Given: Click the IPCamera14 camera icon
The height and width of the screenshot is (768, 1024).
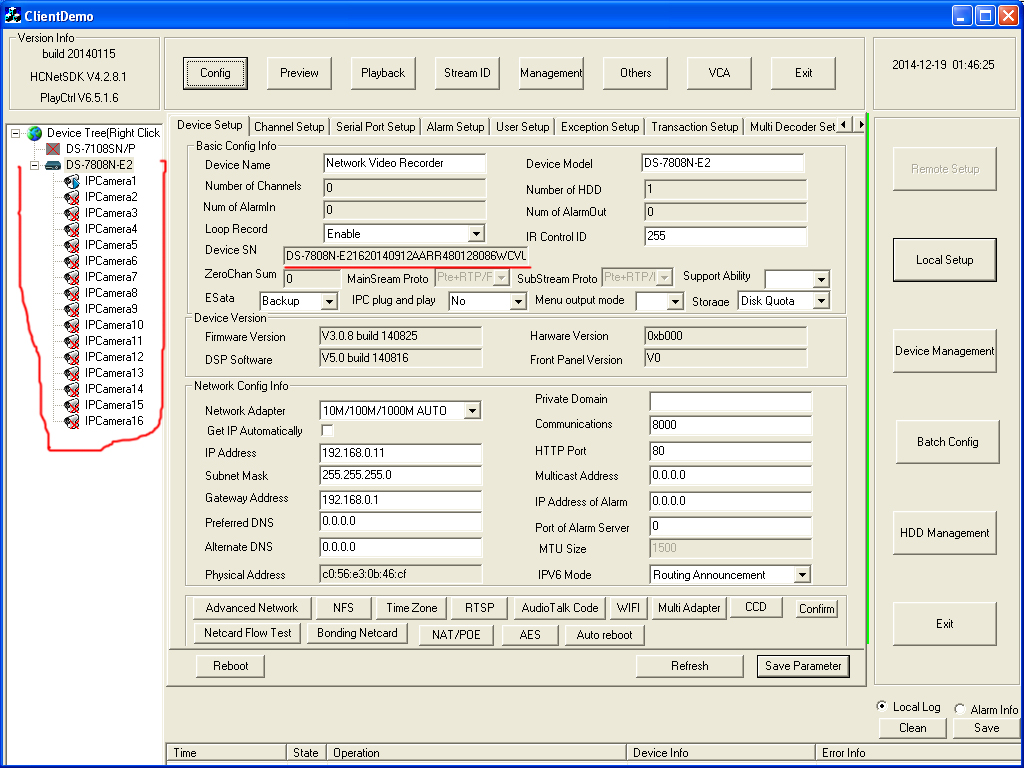Looking at the screenshot, I should click(x=72, y=389).
